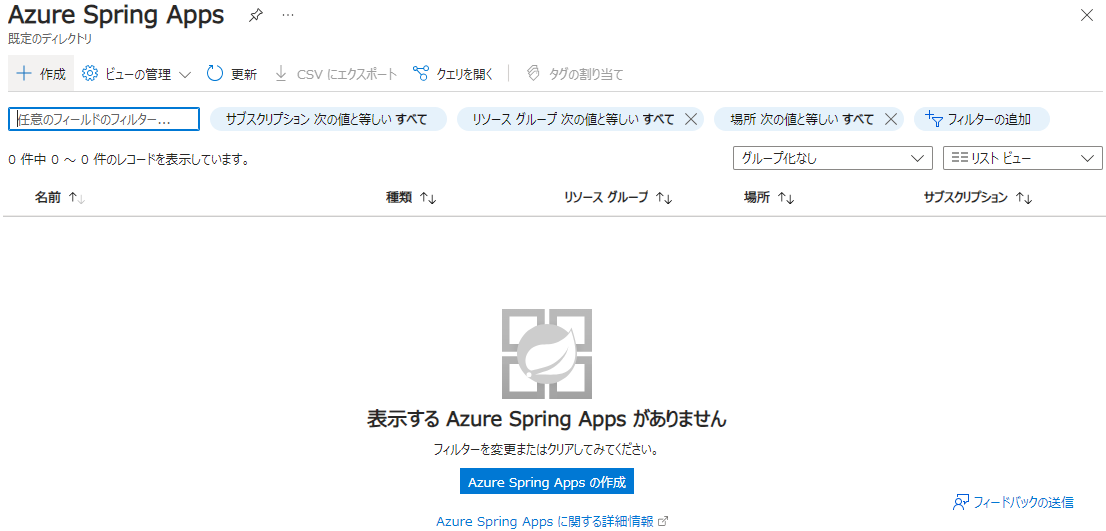Click the filter funnel add icon
Screen dimensions: 1106x531
pyautogui.click(x=933, y=119)
